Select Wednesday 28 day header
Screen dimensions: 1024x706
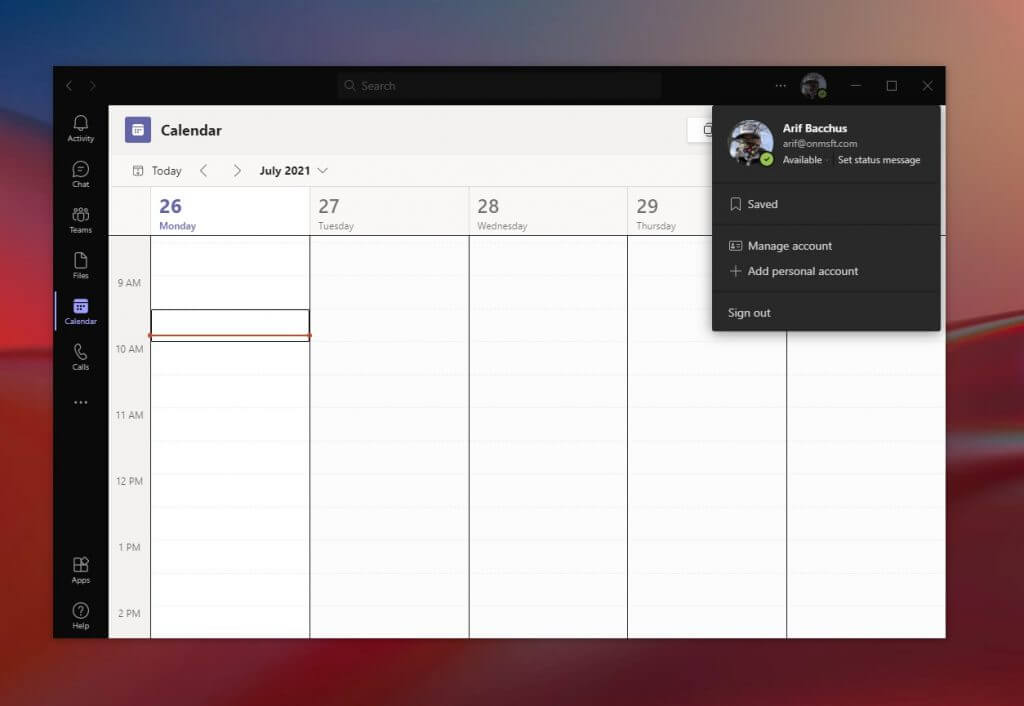pyautogui.click(x=548, y=212)
